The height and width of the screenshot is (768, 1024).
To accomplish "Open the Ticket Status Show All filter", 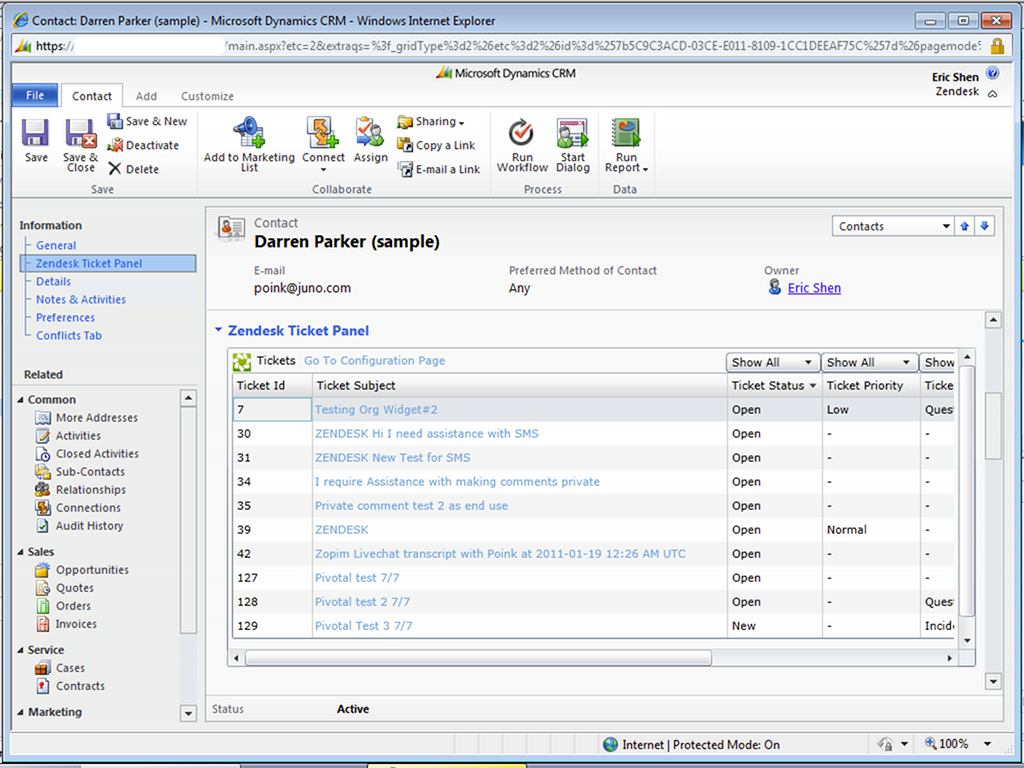I will (x=772, y=362).
